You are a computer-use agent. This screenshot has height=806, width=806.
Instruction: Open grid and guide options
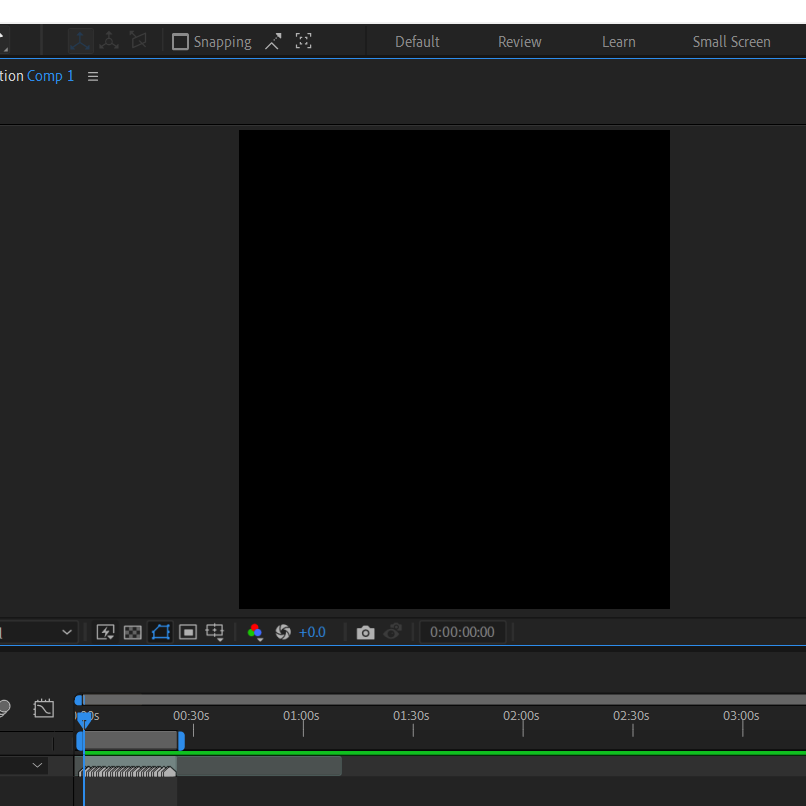tap(215, 632)
